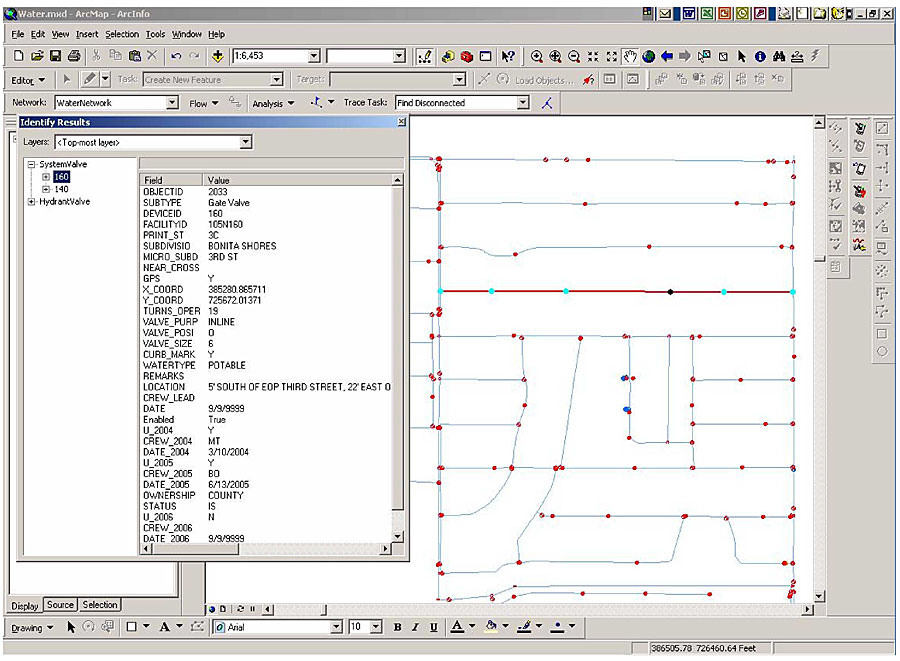
Task: Click the font color swatch button
Action: pos(458,627)
